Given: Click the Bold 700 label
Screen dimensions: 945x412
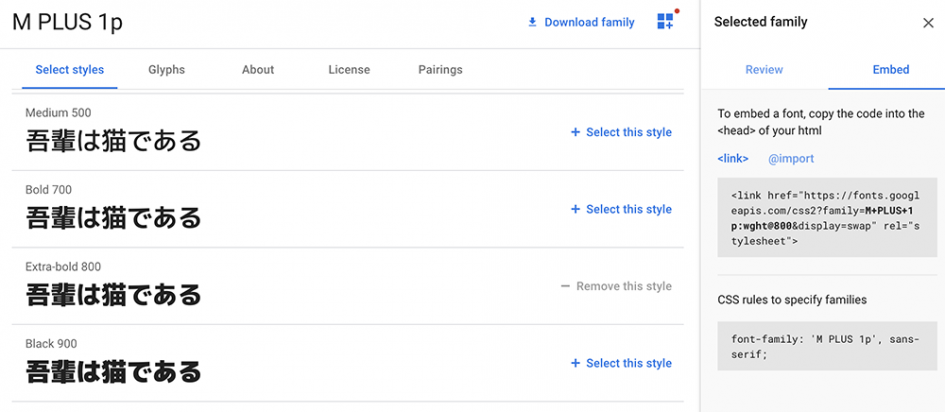Looking at the screenshot, I should [48, 190].
